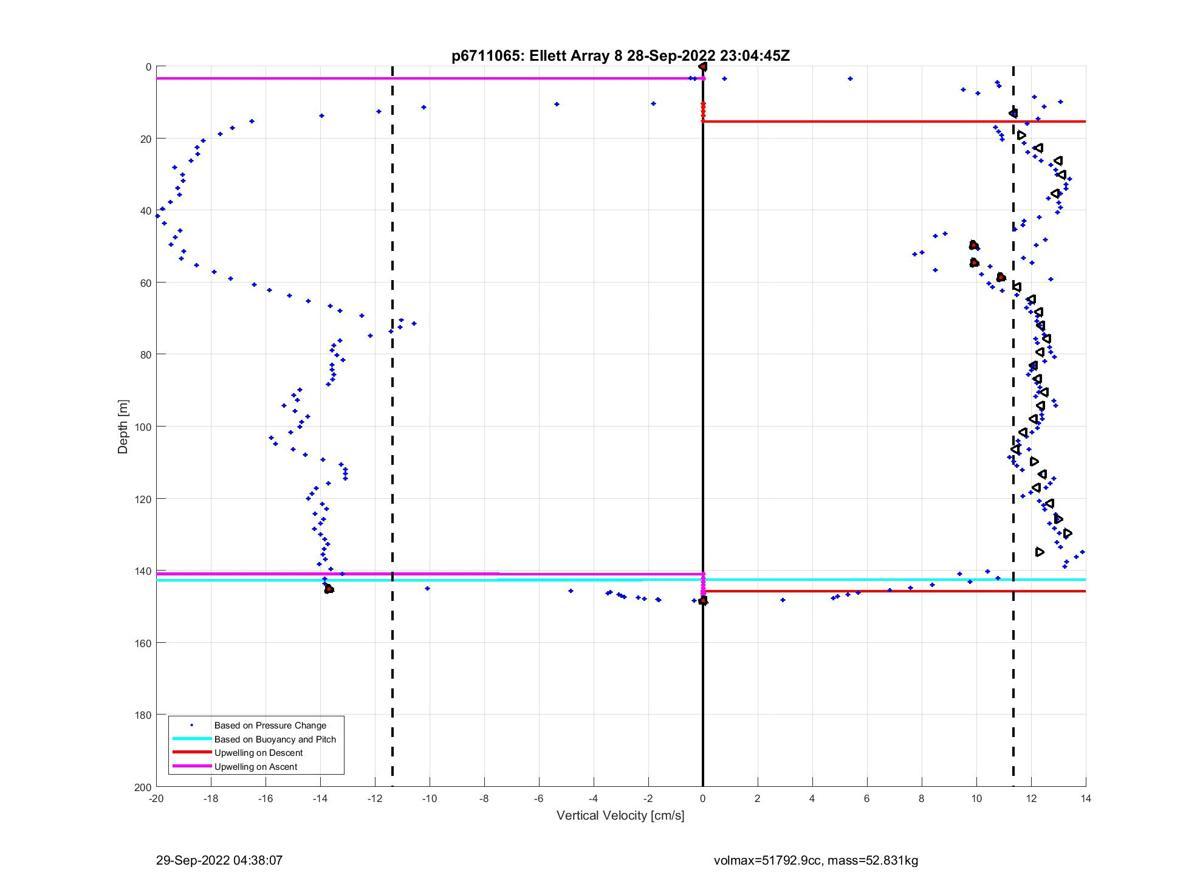Click velocity axis tick label "8"

922,798
